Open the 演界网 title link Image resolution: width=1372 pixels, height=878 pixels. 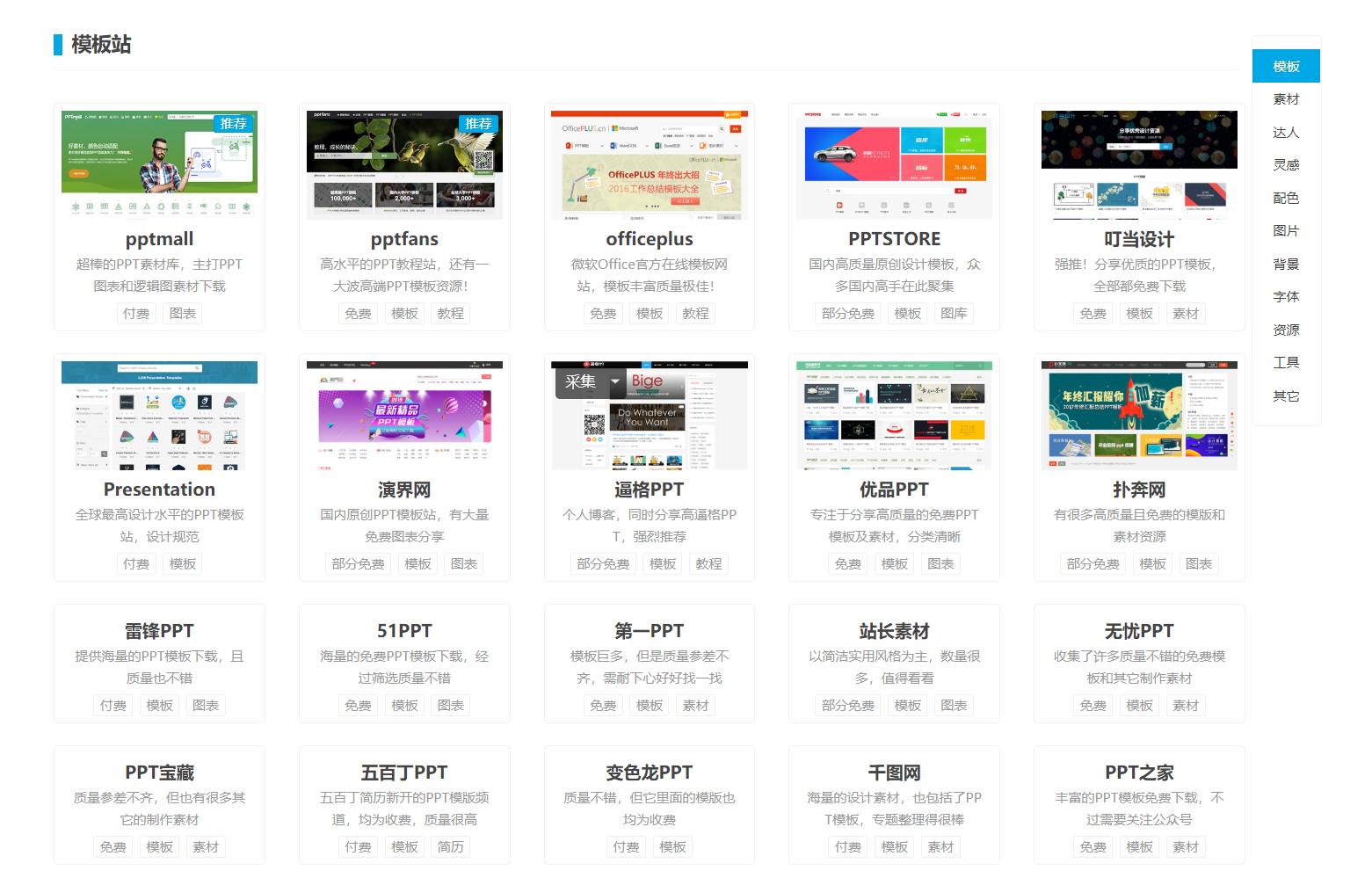click(404, 490)
